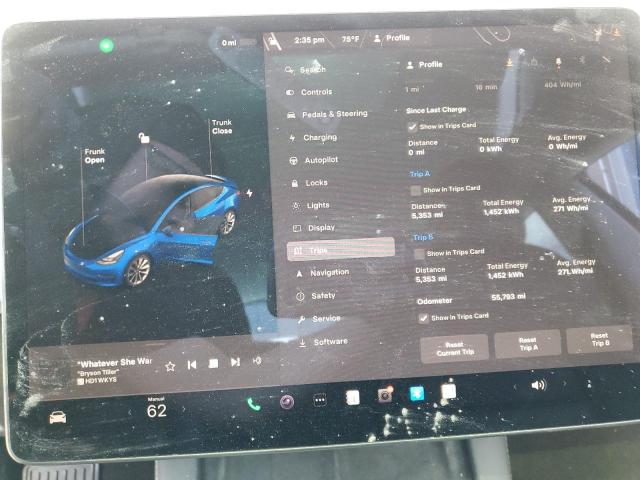Screen dimensions: 640x480
Task: Tap the speaker volume icon
Action: click(x=538, y=385)
